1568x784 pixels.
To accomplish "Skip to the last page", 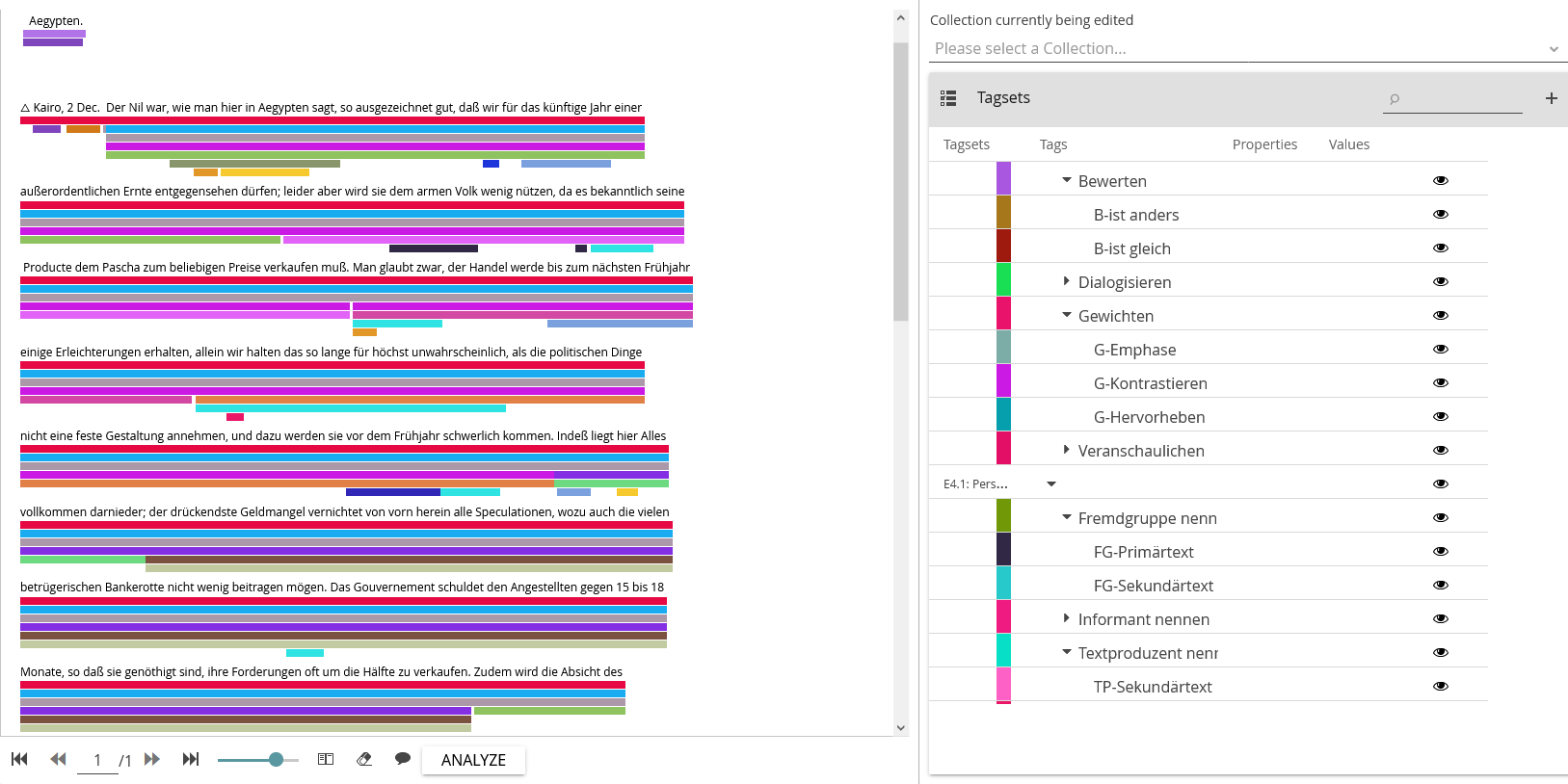I will [191, 759].
